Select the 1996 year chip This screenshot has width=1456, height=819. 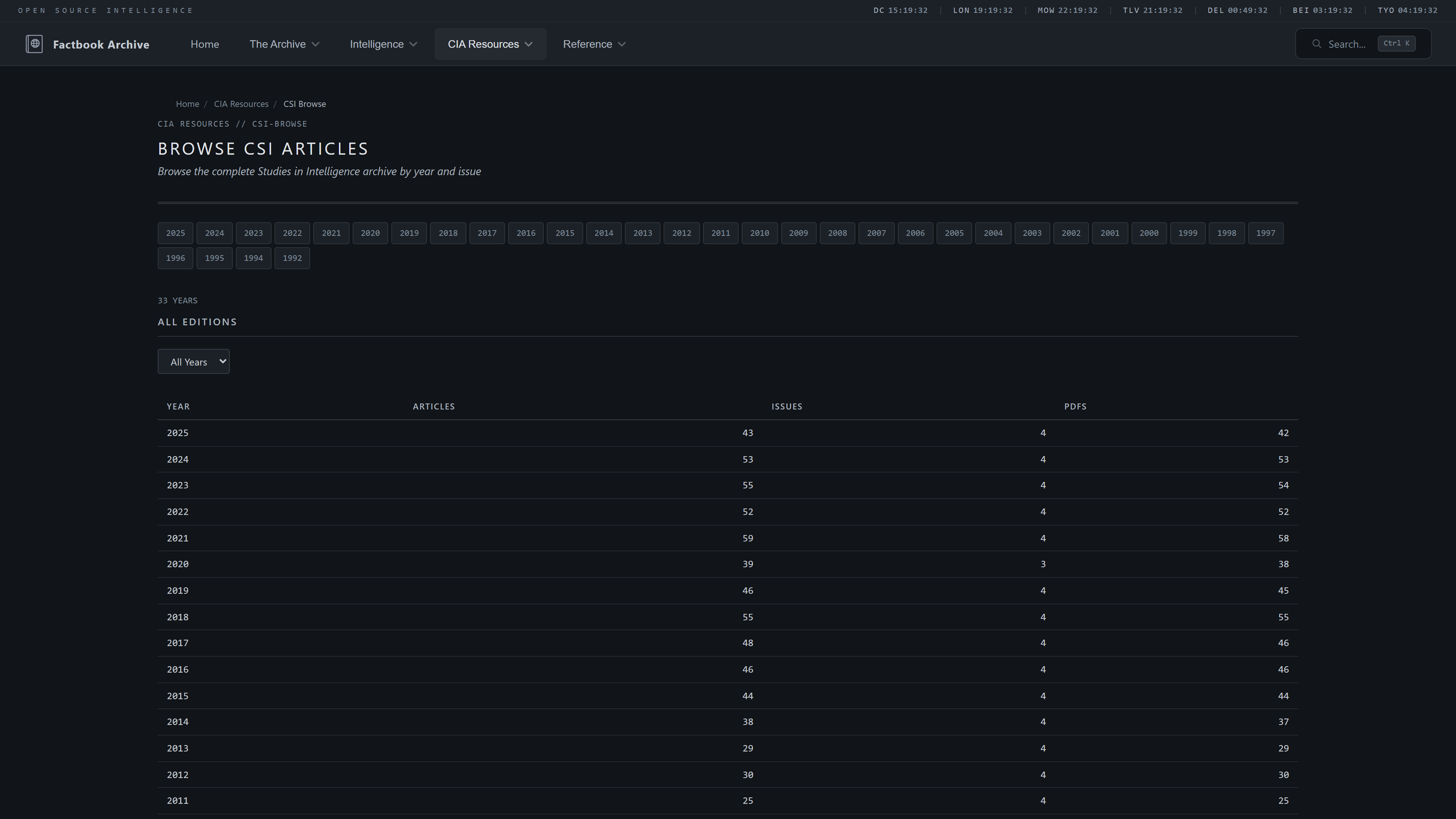175,258
